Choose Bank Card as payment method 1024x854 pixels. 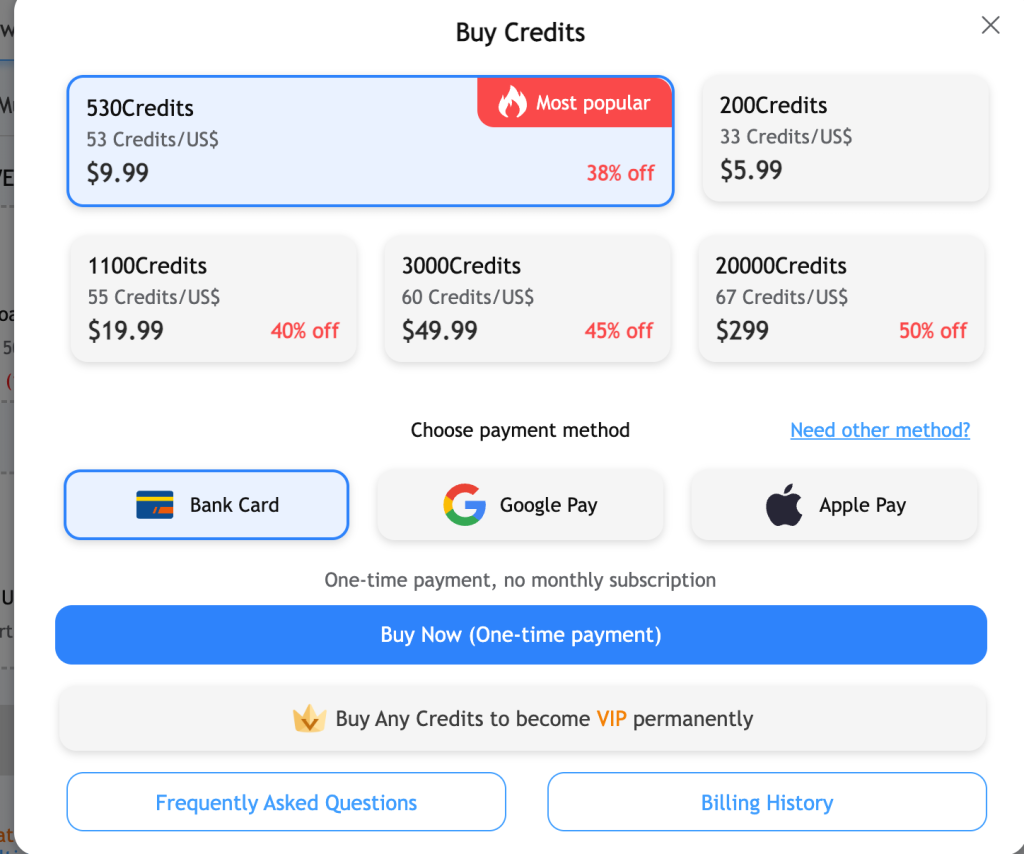coord(207,505)
